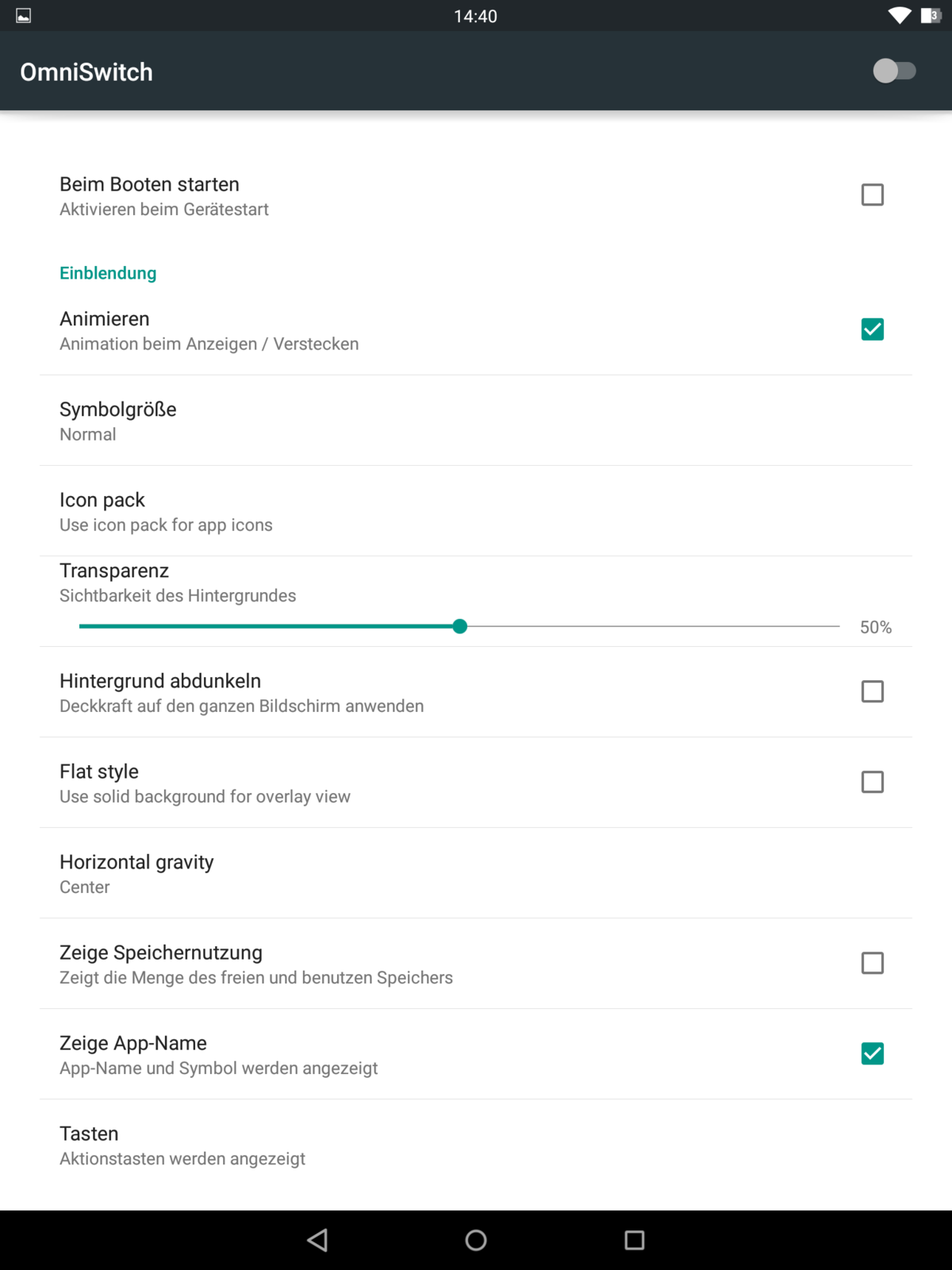This screenshot has height=1270, width=952.
Task: Check the Hintergrund abdunkeln option
Action: point(872,692)
